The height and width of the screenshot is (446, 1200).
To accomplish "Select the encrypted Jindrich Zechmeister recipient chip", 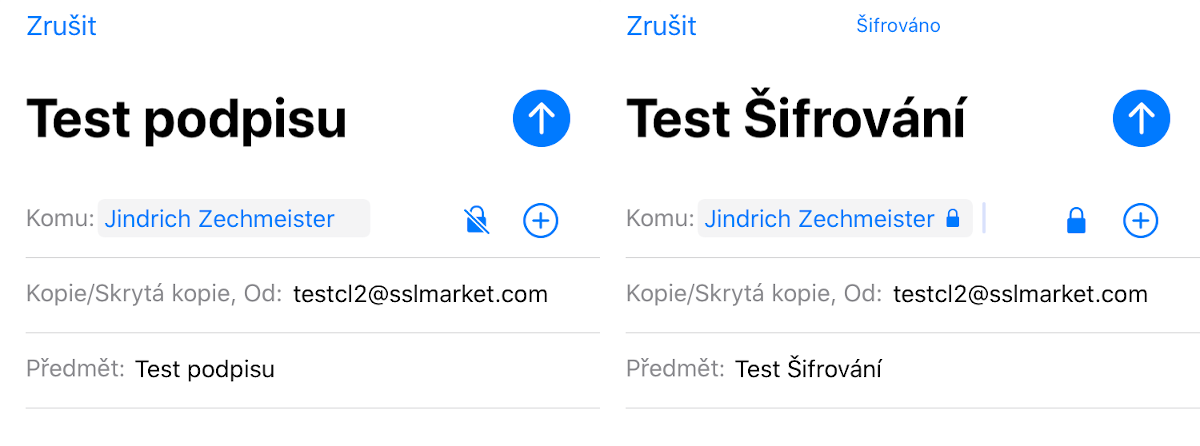I will [835, 219].
